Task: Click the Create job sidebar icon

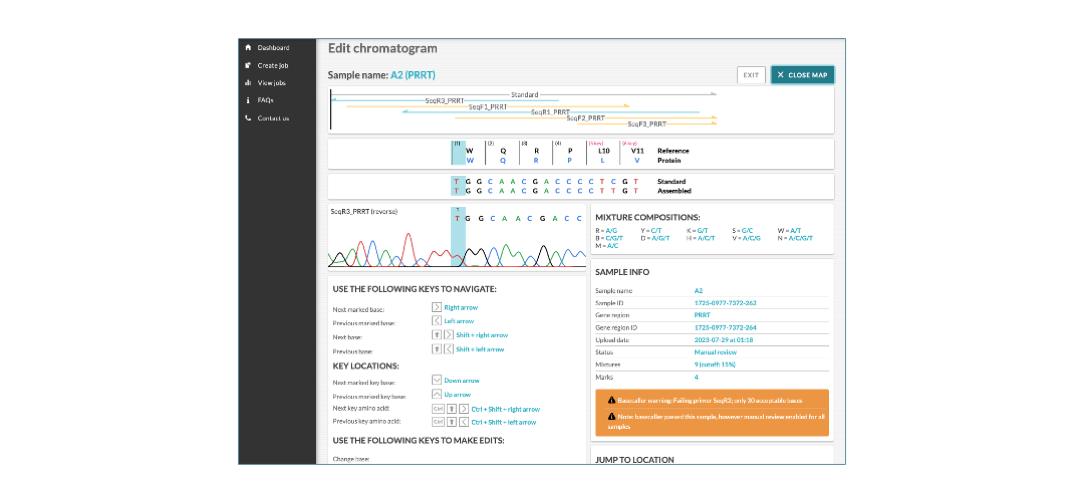Action: (x=248, y=65)
